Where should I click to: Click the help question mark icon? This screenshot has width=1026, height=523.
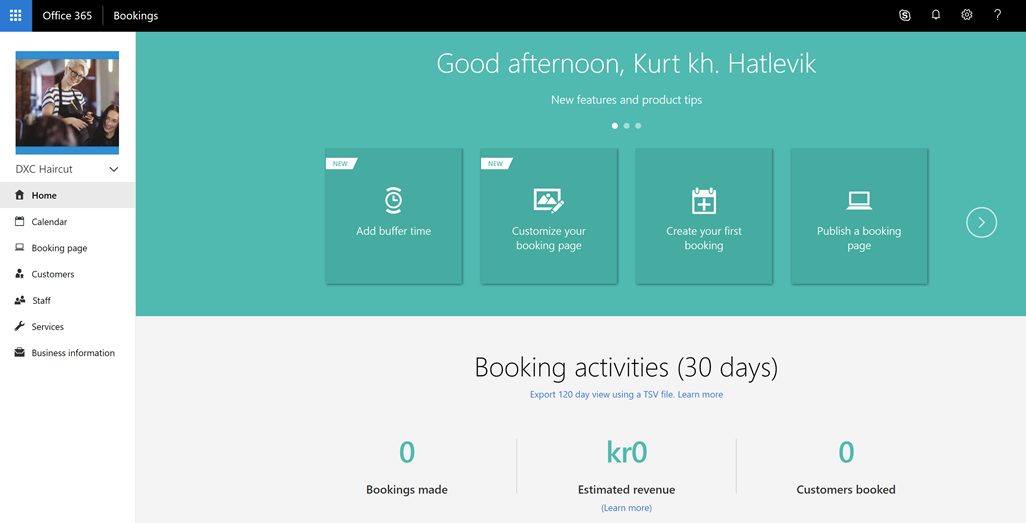coord(997,16)
